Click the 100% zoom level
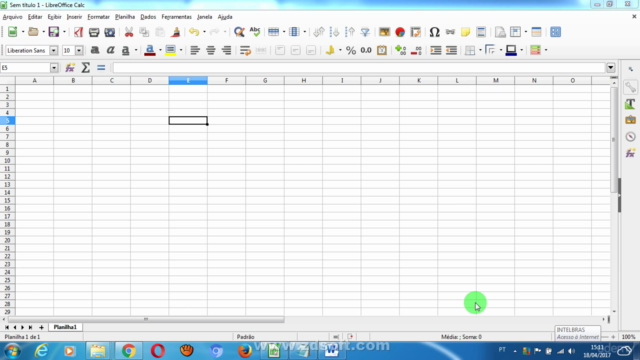This screenshot has height=360, width=640. 629,337
